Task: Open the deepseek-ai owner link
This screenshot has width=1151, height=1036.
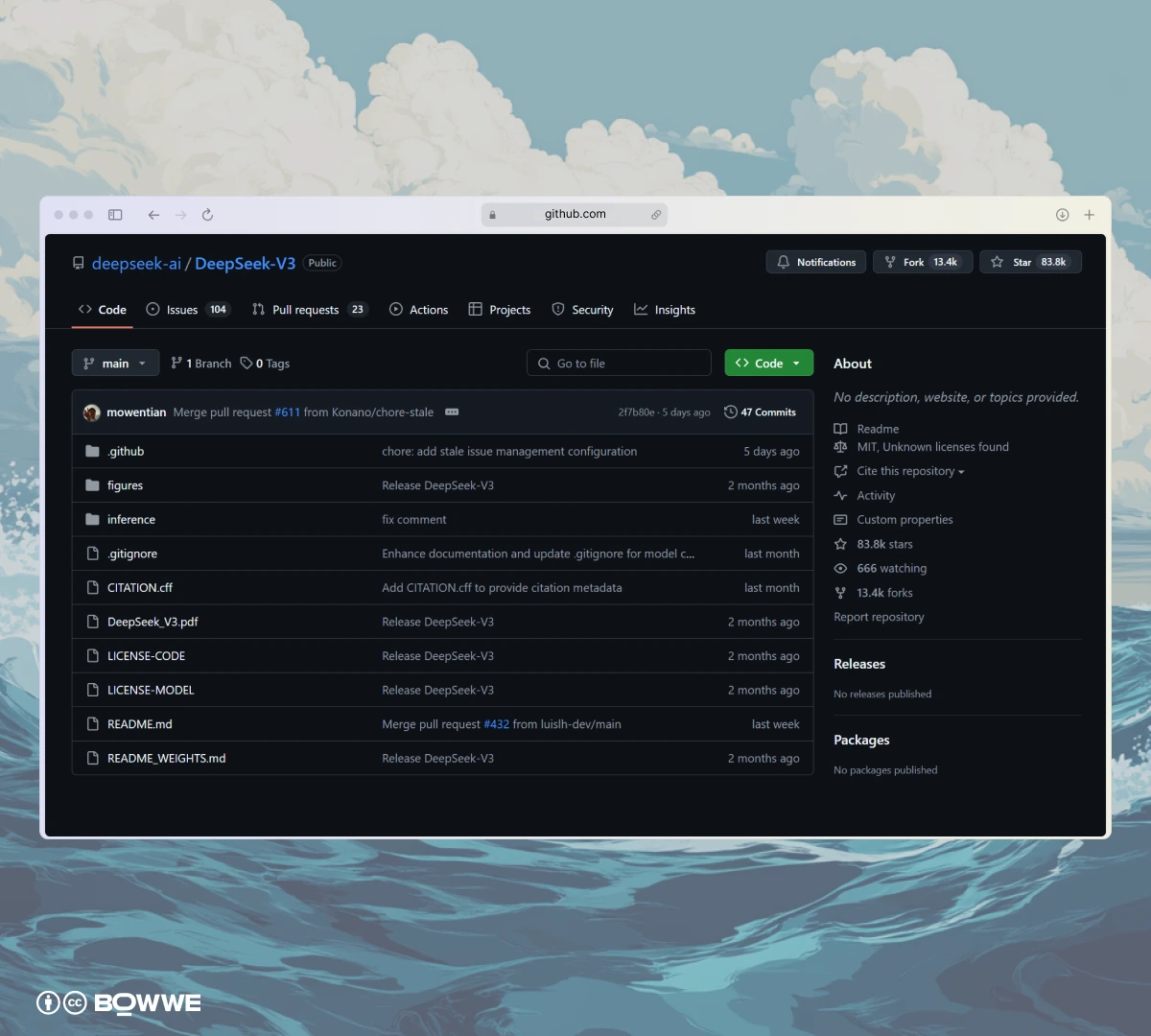Action: [x=136, y=263]
